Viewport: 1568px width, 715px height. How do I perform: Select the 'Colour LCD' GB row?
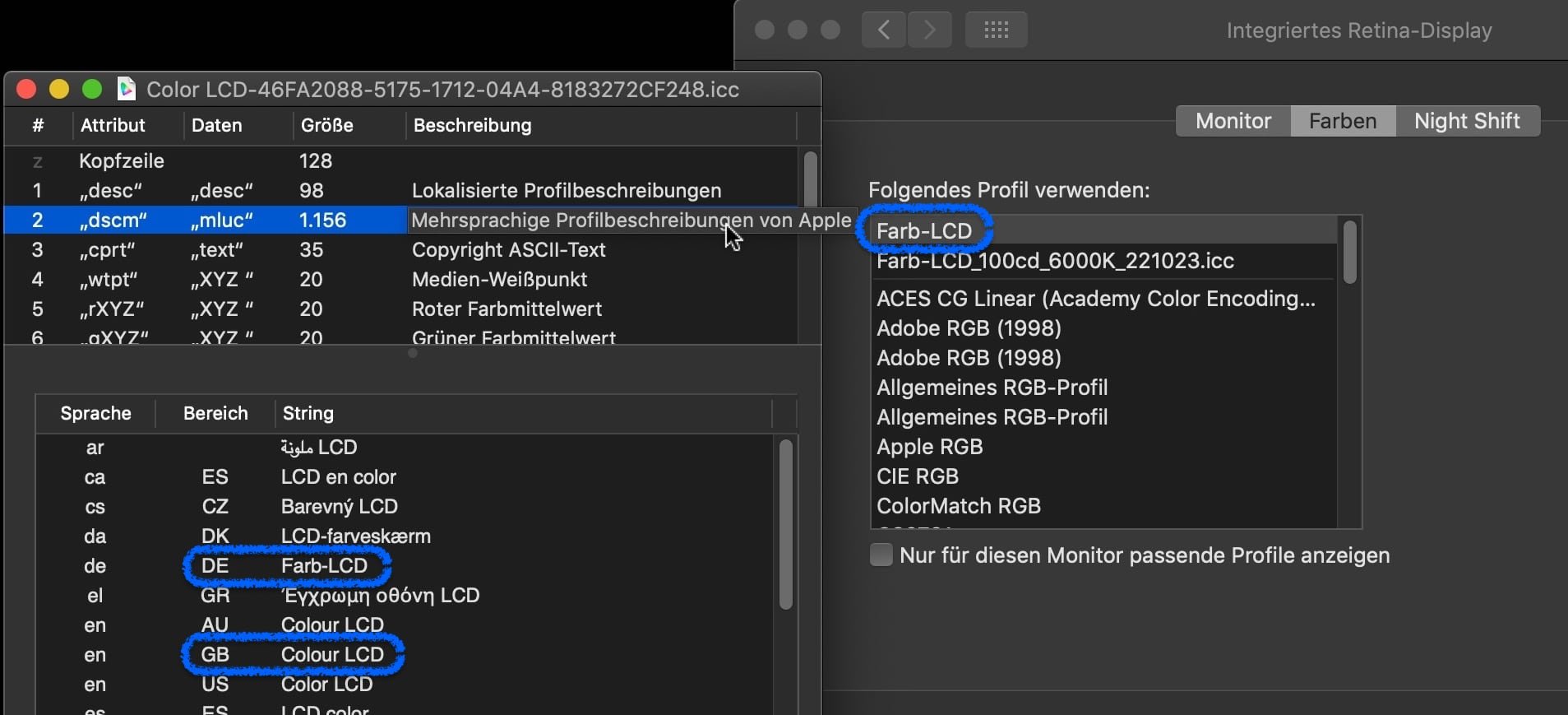click(x=405, y=655)
